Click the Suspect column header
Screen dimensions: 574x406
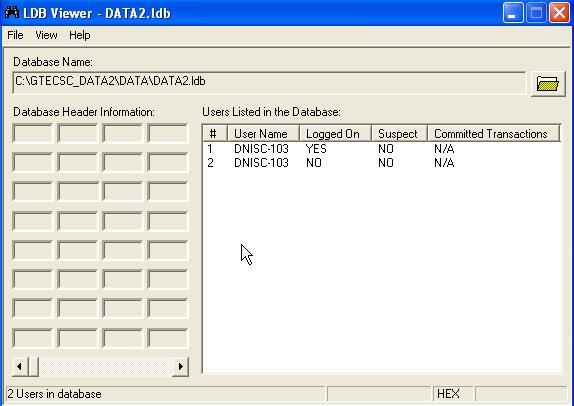[399, 134]
